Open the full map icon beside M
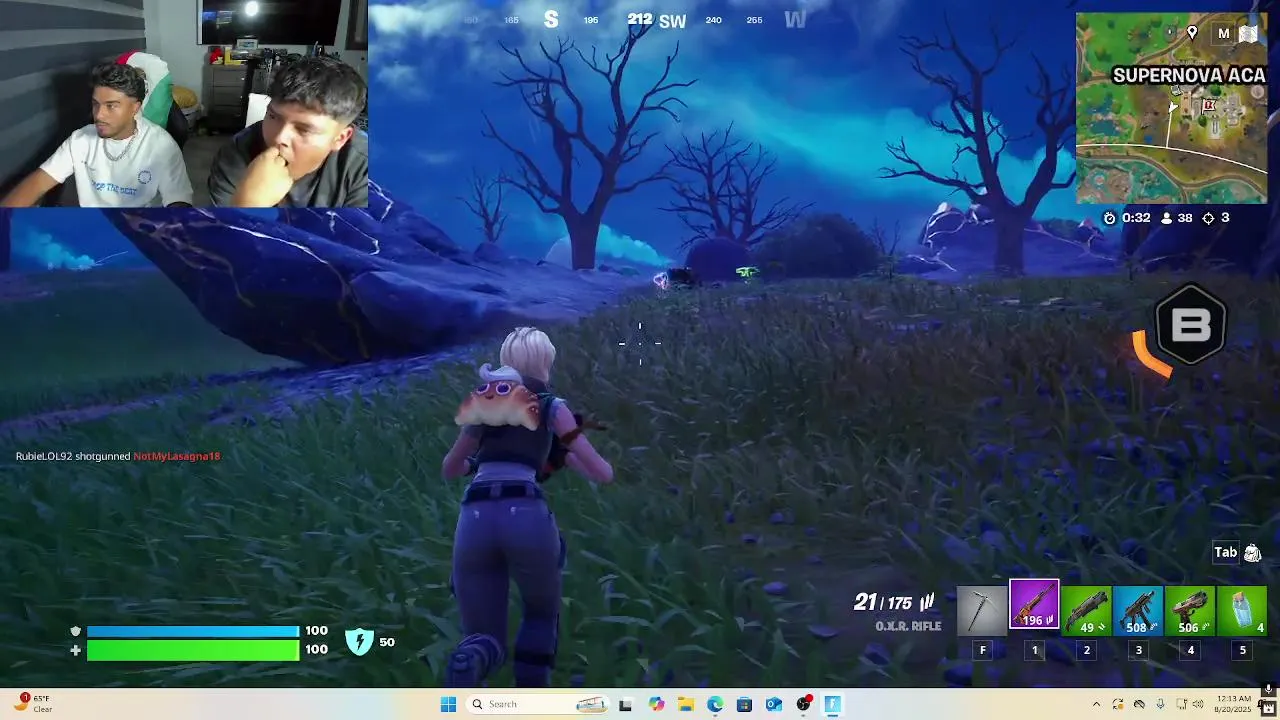The width and height of the screenshot is (1280, 720). click(1249, 33)
